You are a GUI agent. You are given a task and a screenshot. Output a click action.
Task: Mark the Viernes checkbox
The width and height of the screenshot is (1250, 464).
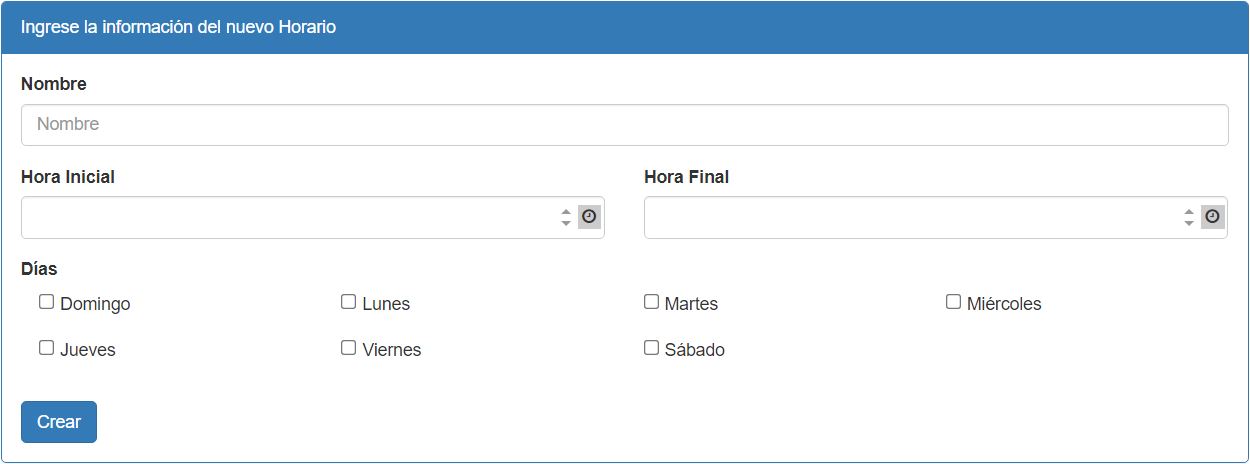(x=348, y=348)
